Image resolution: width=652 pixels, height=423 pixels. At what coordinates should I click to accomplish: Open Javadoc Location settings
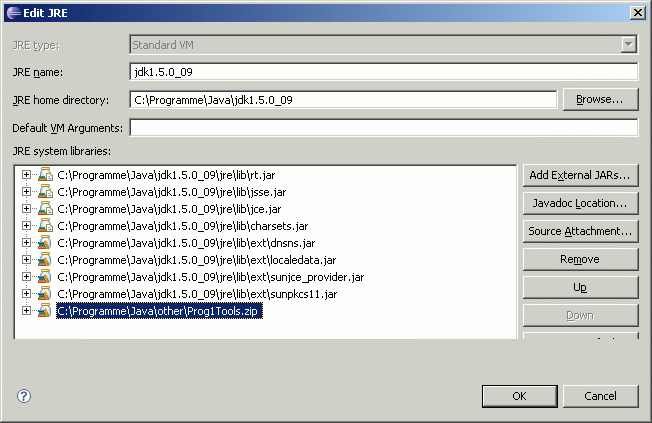pos(580,203)
